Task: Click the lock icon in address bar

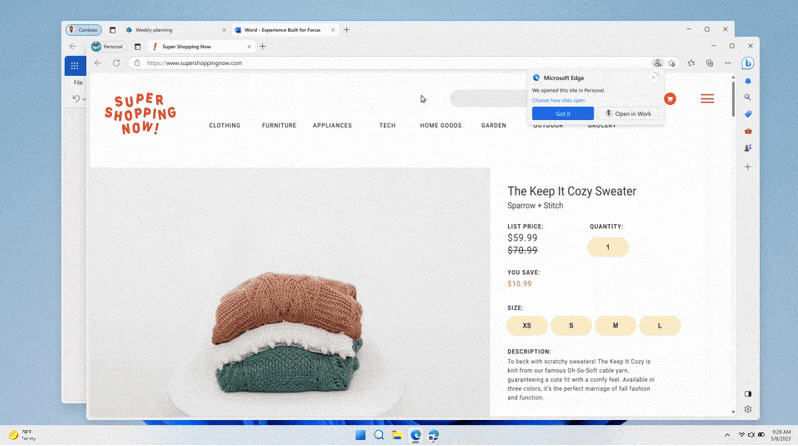Action: point(137,63)
